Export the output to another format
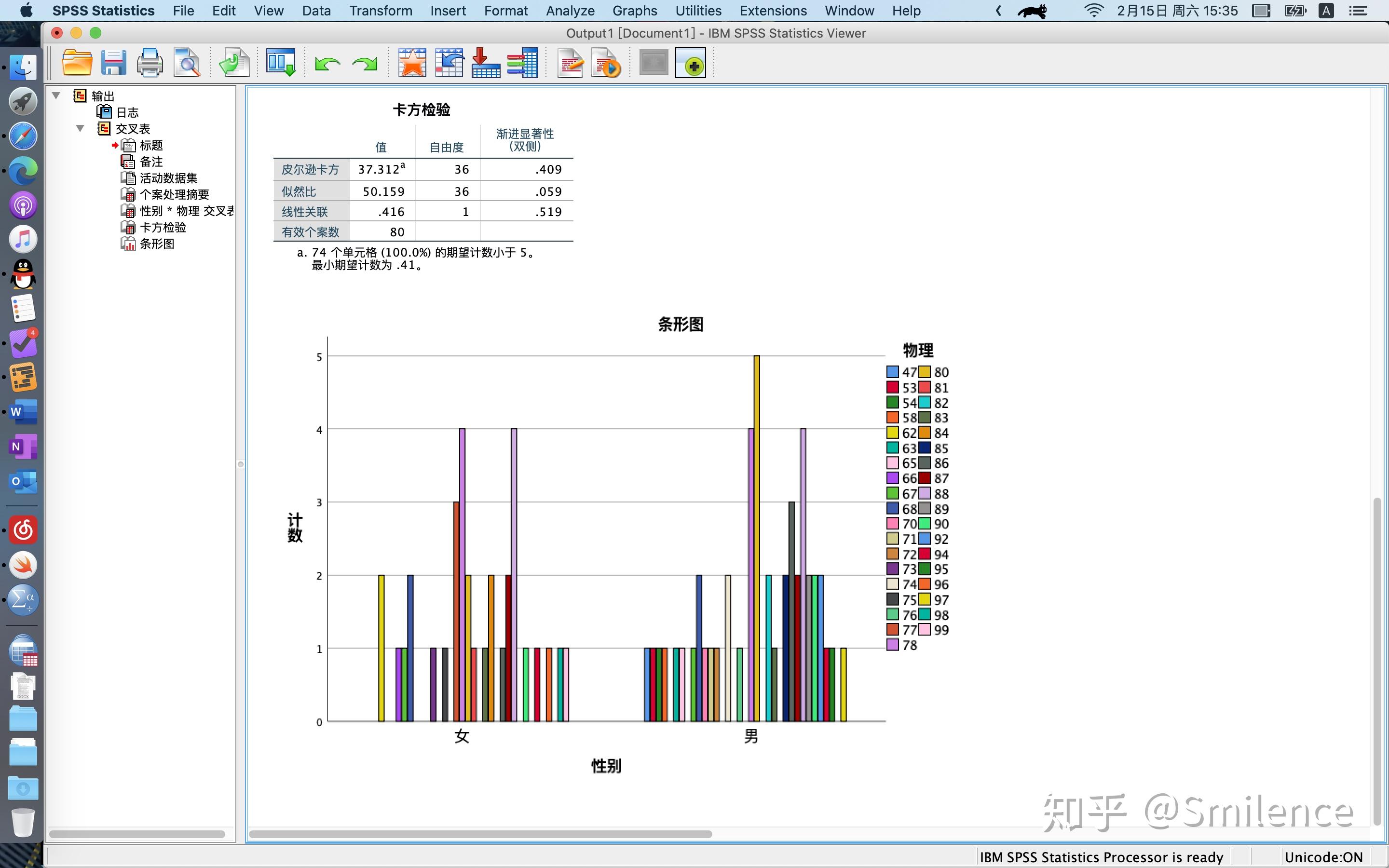Screen dimensions: 1389x868 click(233, 62)
